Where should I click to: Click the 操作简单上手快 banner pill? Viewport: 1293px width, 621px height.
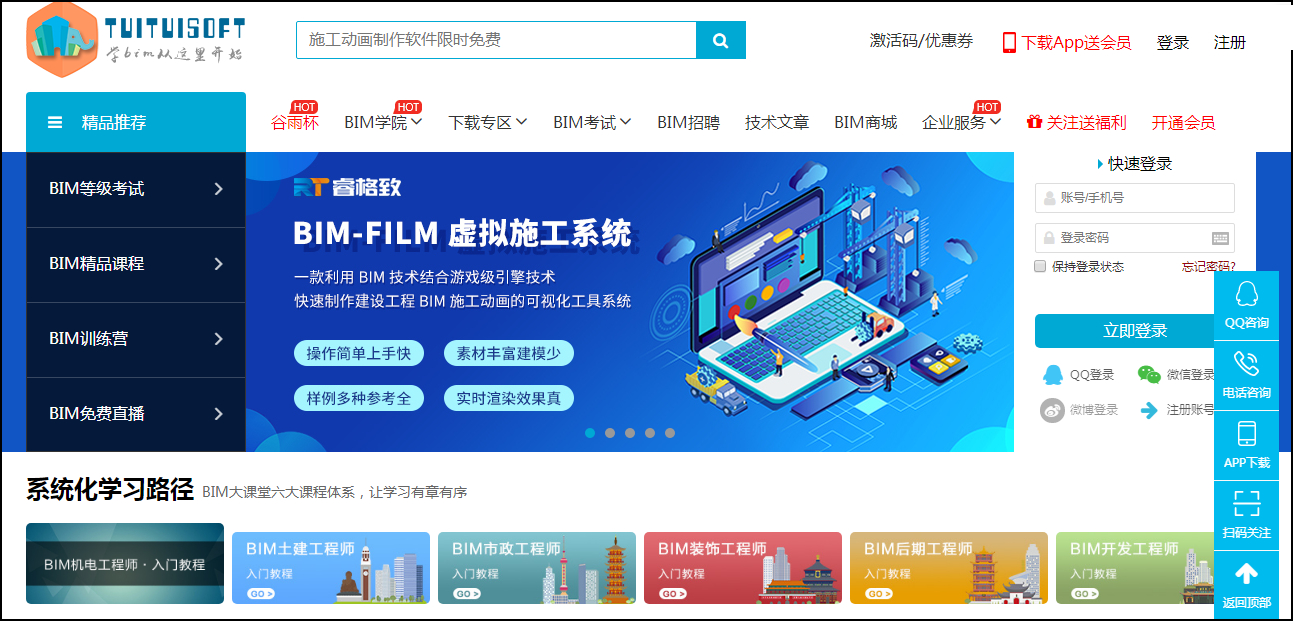(x=359, y=353)
